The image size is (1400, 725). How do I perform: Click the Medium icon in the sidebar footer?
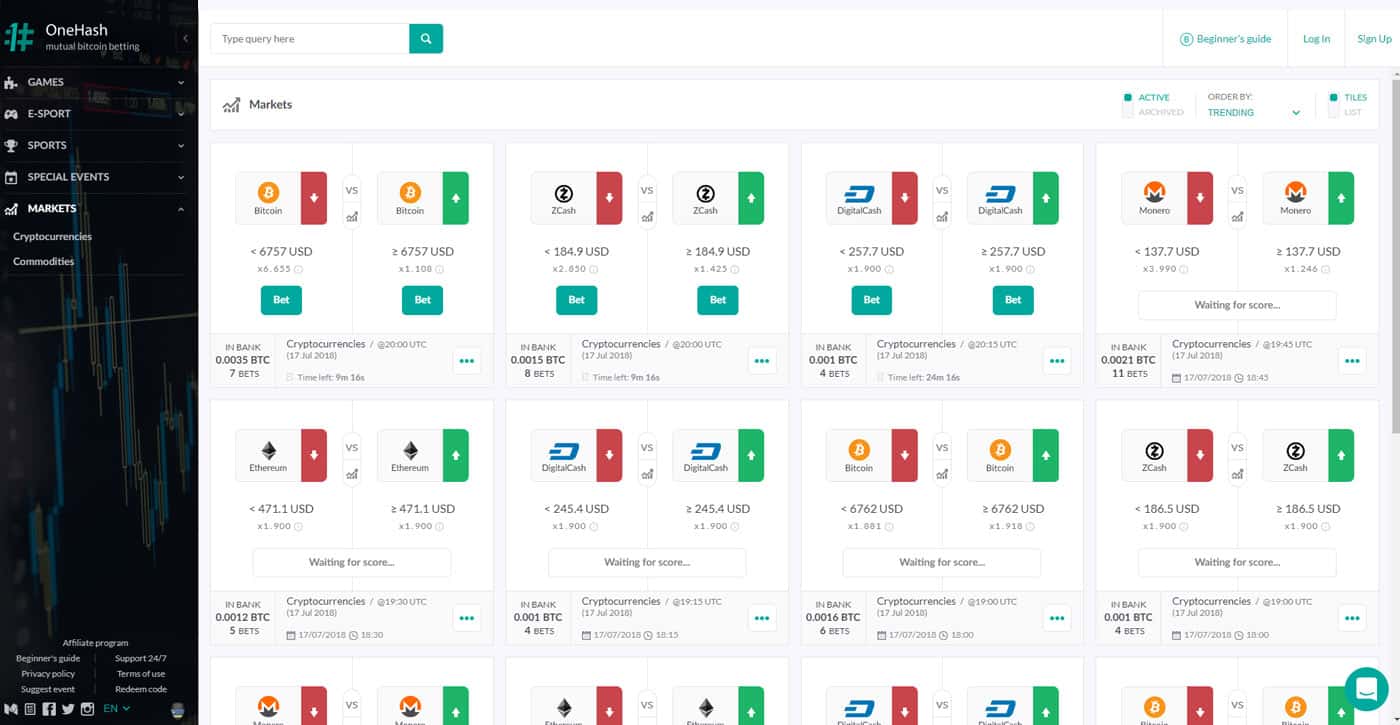coord(12,709)
